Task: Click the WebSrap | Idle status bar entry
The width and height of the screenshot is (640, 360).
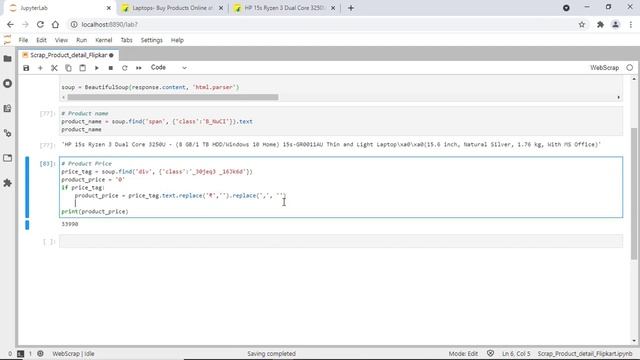Action: coord(73,354)
